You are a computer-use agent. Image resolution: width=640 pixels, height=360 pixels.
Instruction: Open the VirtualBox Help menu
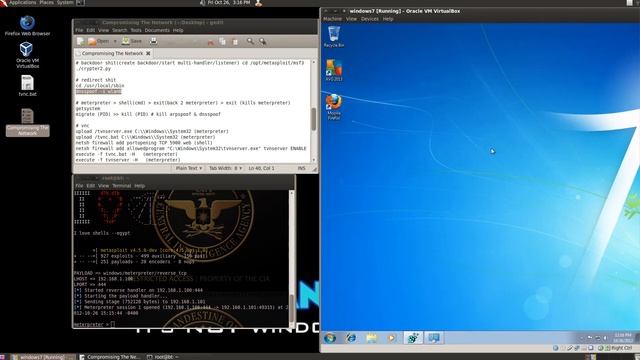pyautogui.click(x=388, y=19)
